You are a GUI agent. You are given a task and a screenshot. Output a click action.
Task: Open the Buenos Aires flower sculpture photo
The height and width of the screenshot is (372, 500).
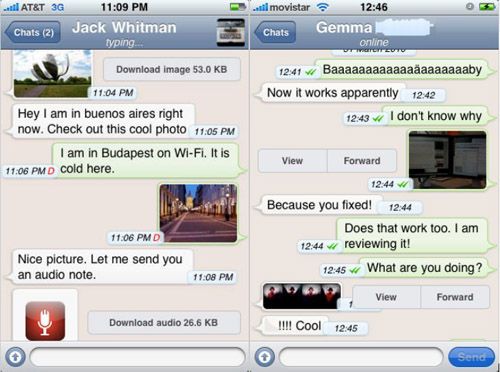[x=53, y=73]
